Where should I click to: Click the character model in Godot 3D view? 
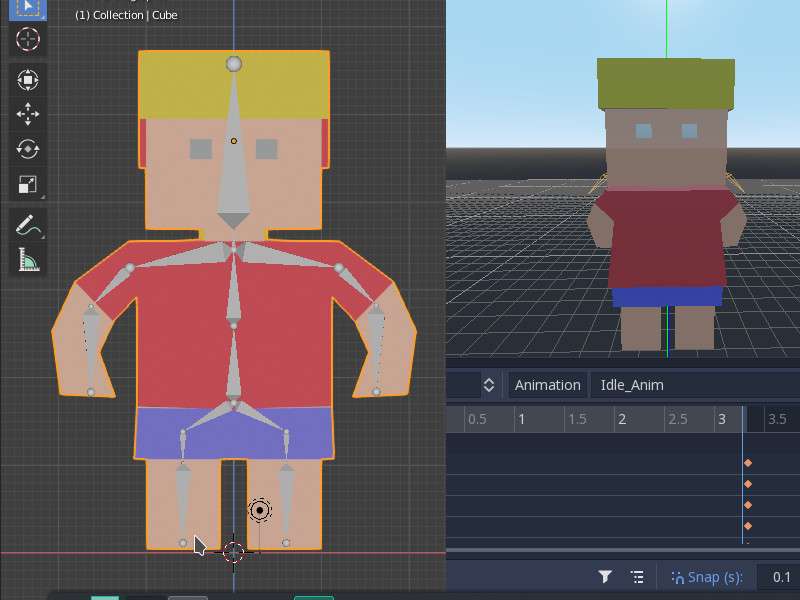tap(666, 204)
